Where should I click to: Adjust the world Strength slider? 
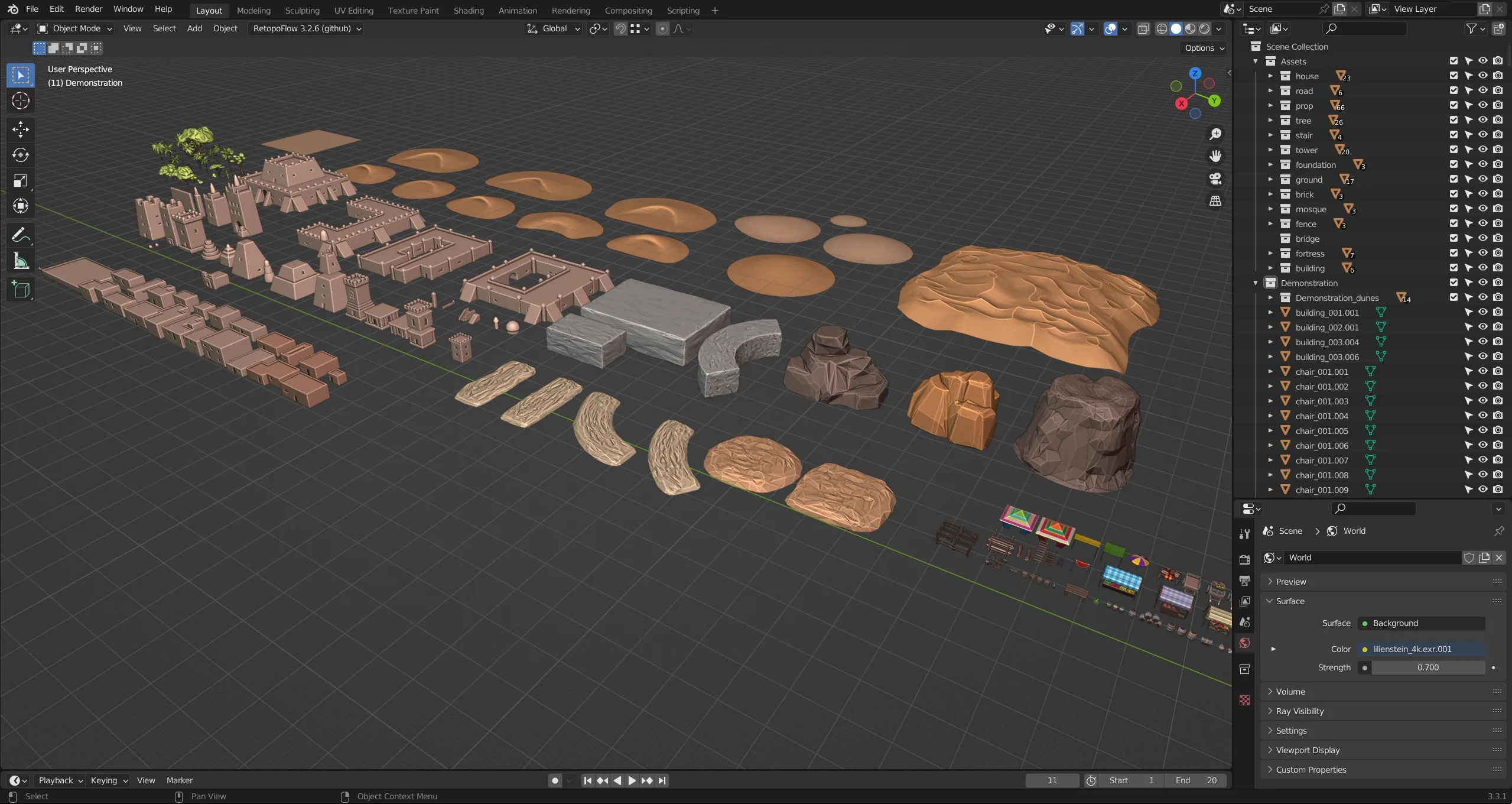click(1427, 667)
